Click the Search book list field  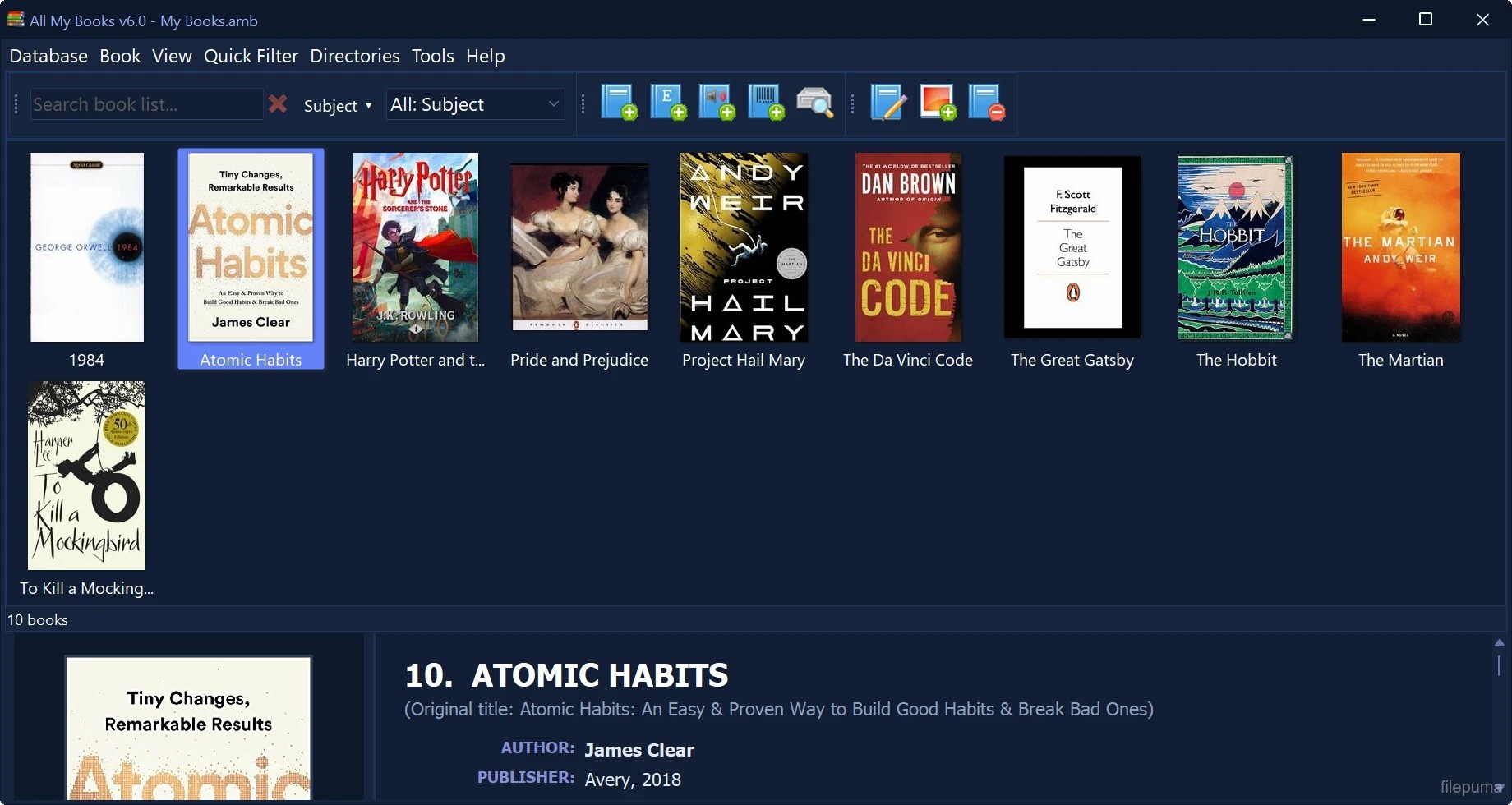click(146, 104)
